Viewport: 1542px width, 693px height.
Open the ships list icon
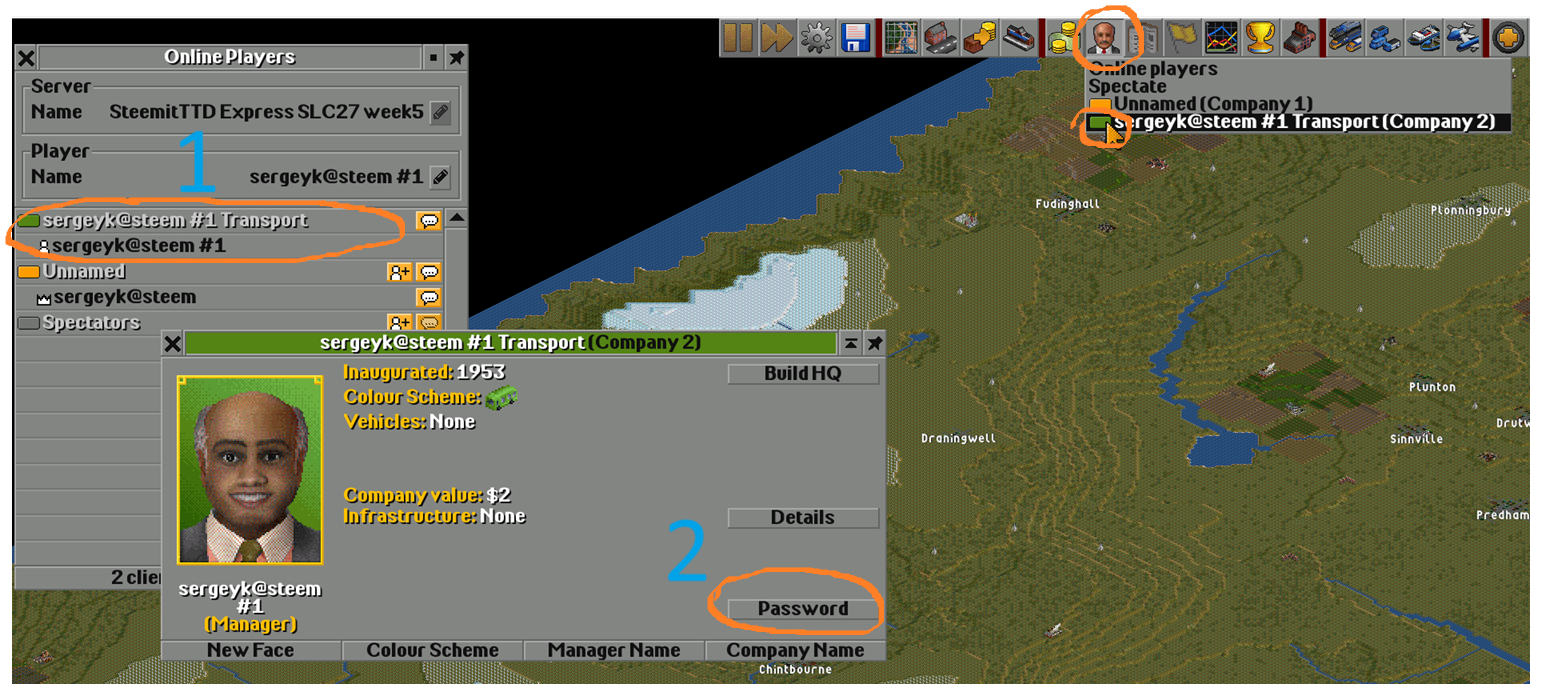pos(1423,38)
